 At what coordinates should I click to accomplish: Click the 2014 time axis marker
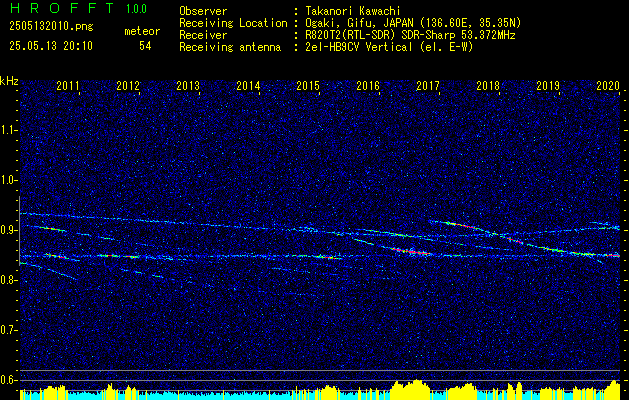point(248,85)
